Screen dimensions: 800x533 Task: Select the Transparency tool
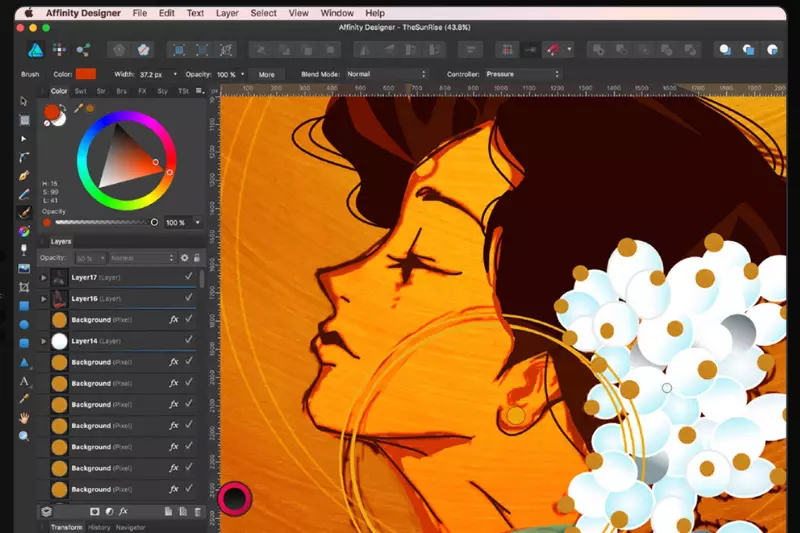click(24, 250)
